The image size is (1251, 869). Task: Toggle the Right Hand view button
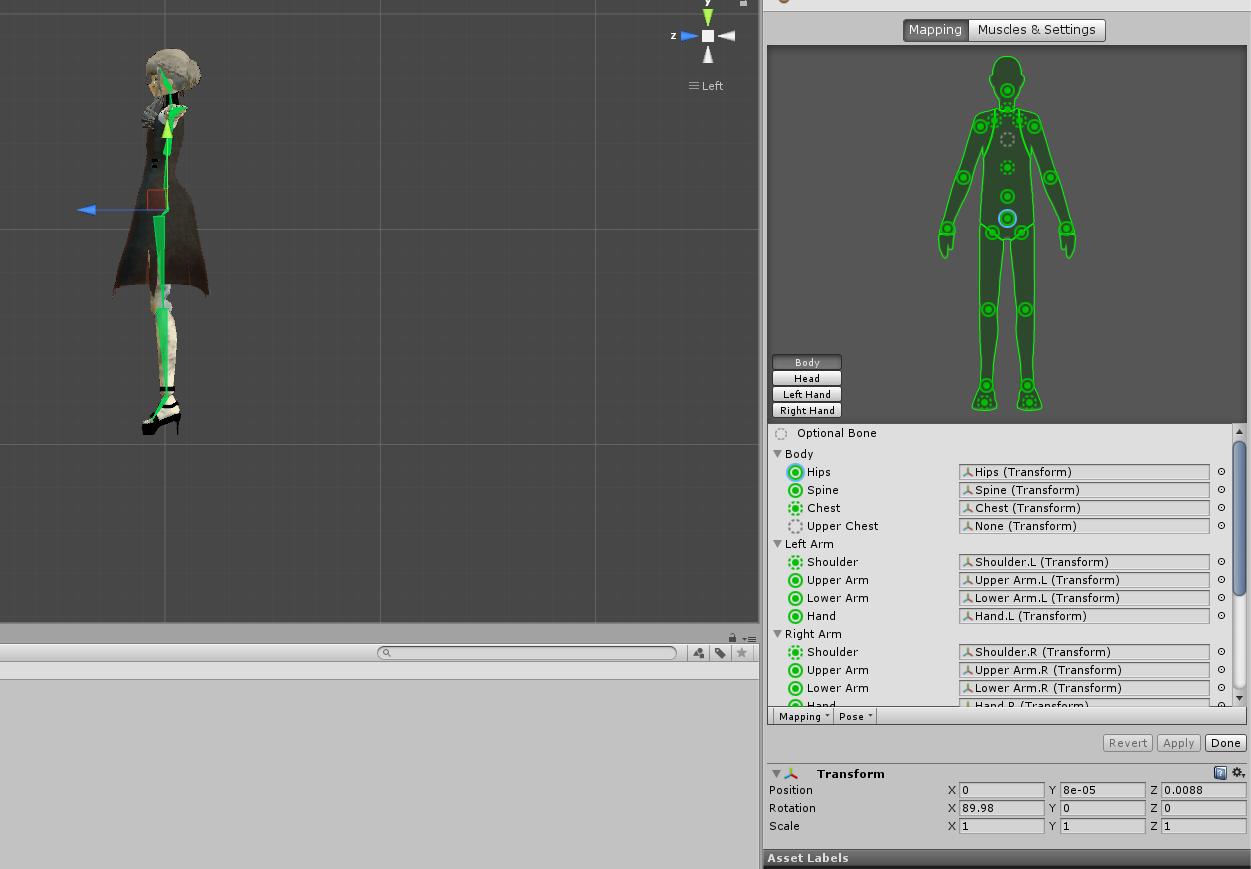tap(807, 410)
